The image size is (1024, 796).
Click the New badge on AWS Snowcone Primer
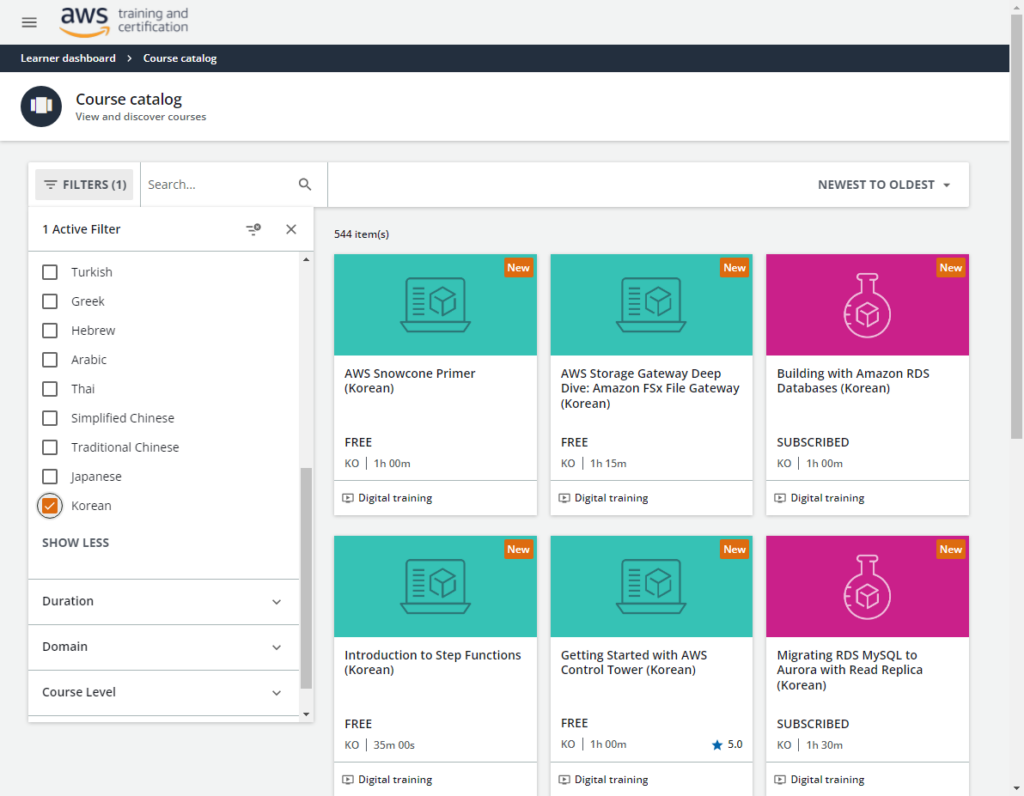coord(519,268)
